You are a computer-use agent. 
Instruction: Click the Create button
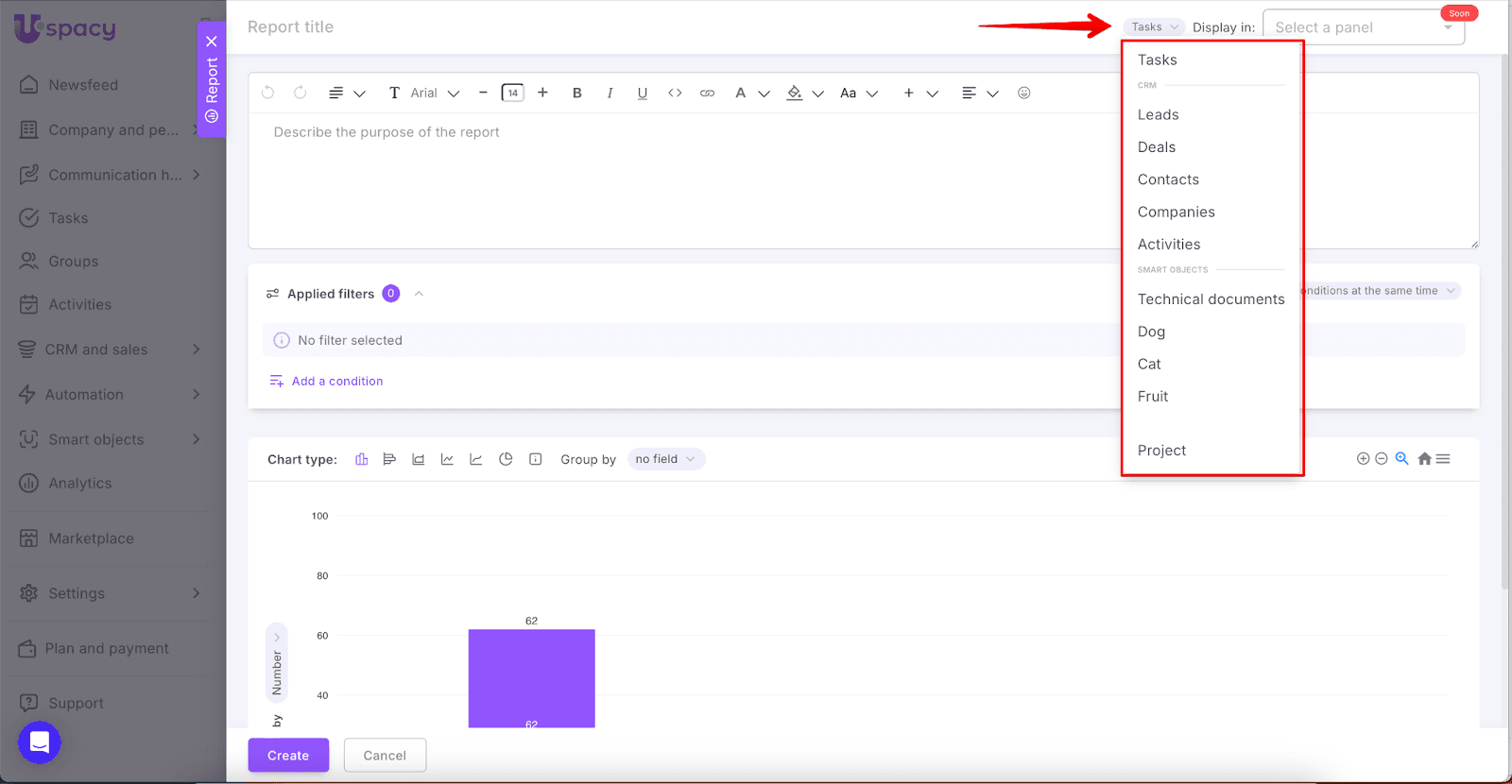tap(288, 756)
